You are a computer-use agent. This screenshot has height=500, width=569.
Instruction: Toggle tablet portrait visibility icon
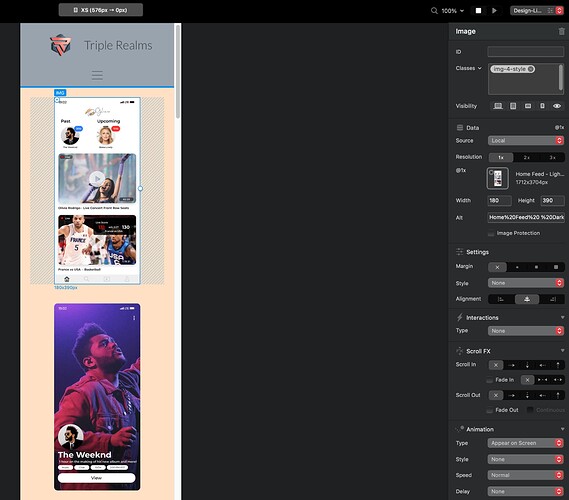pos(513,106)
